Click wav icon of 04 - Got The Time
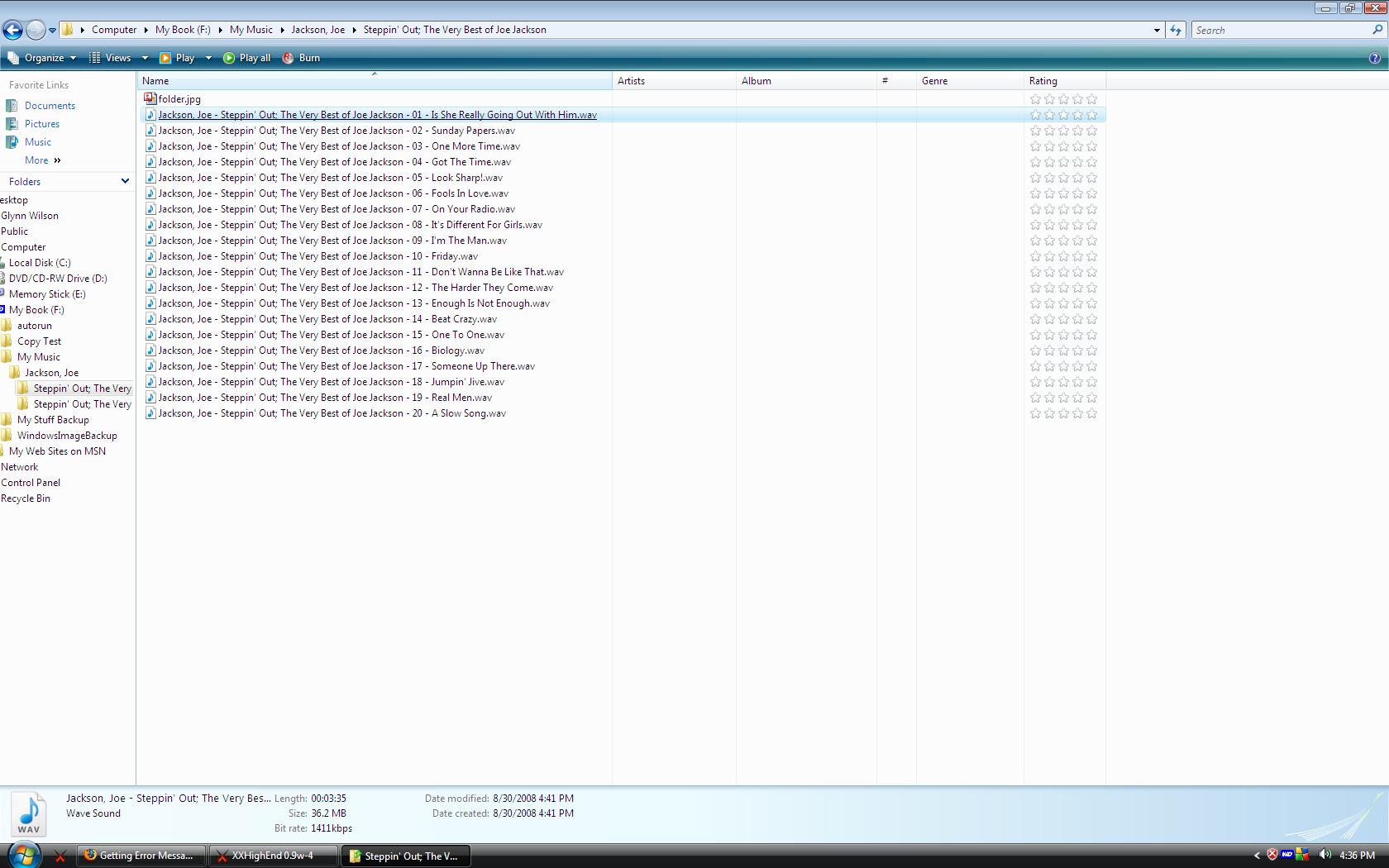Viewport: 1389px width, 868px height. tap(150, 162)
